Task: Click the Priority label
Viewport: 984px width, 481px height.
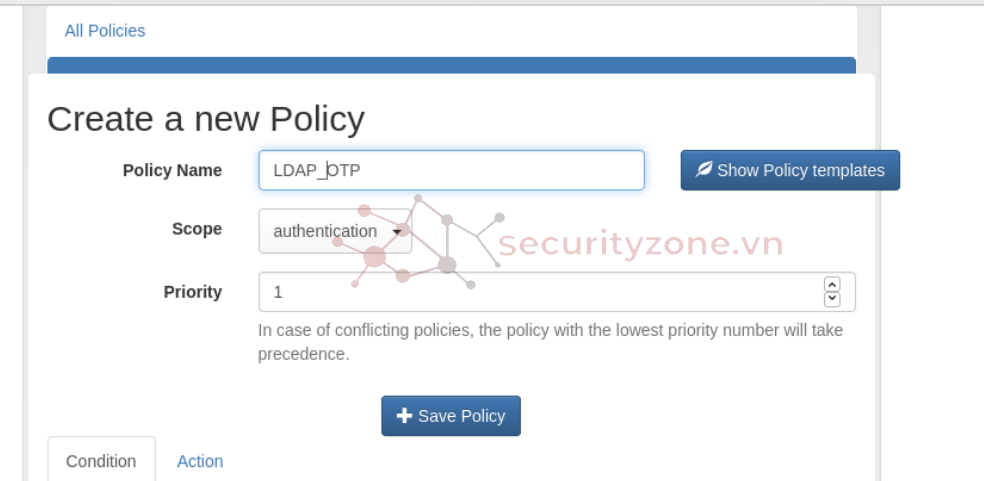Action: (x=193, y=292)
